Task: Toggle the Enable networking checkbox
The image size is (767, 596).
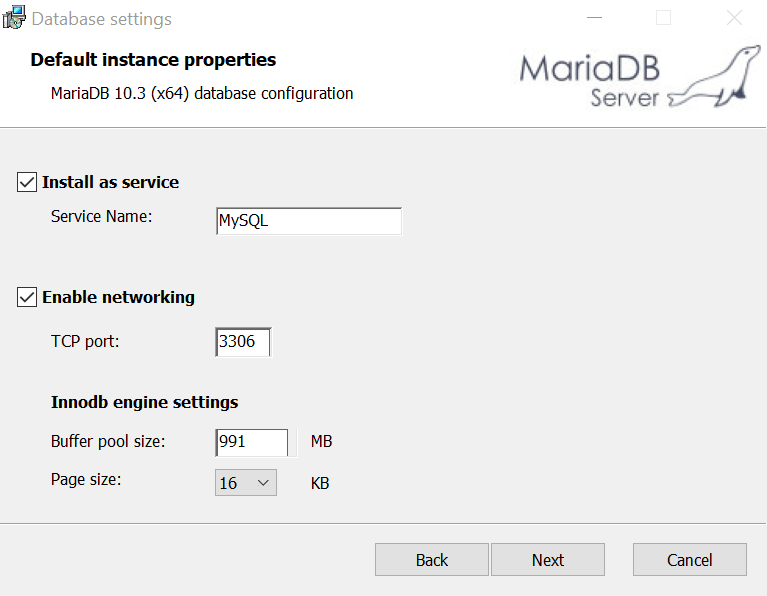Action: 27,297
